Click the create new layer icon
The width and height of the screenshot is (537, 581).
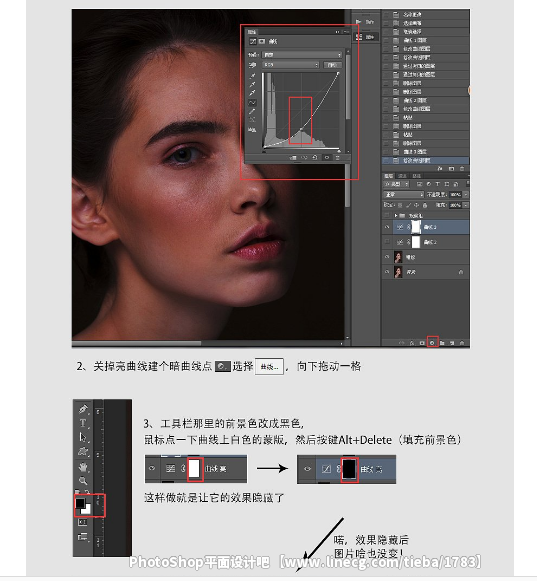[x=452, y=343]
